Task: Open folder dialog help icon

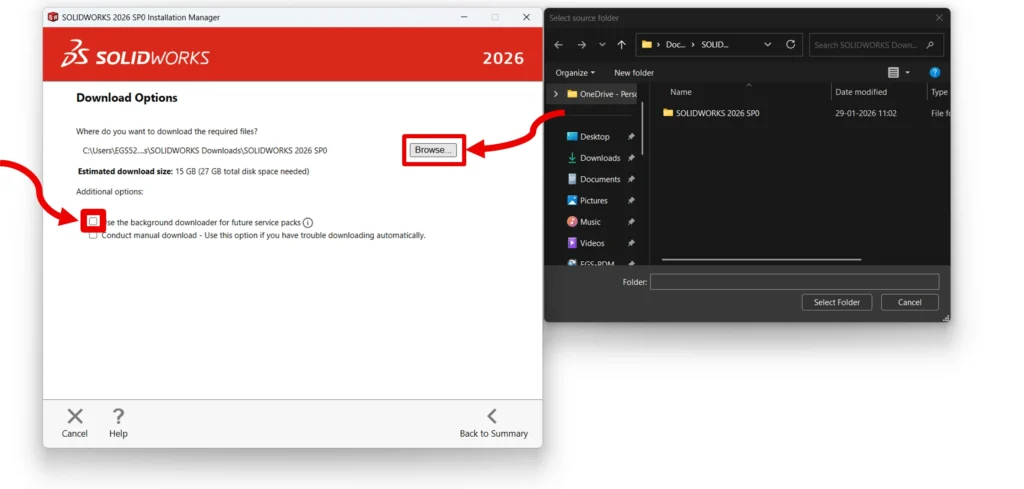Action: 935,73
